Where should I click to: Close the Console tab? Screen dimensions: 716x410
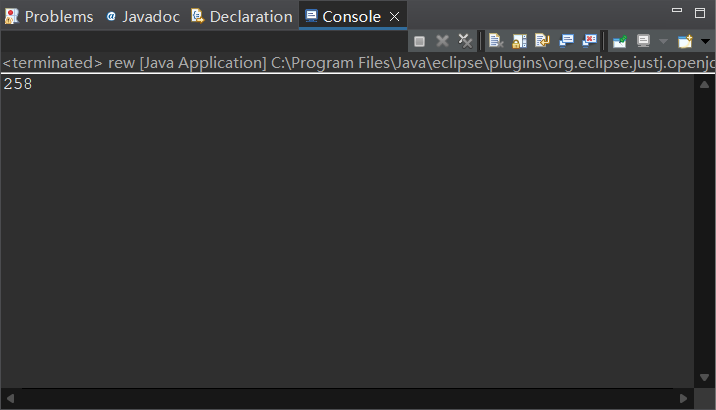click(395, 17)
